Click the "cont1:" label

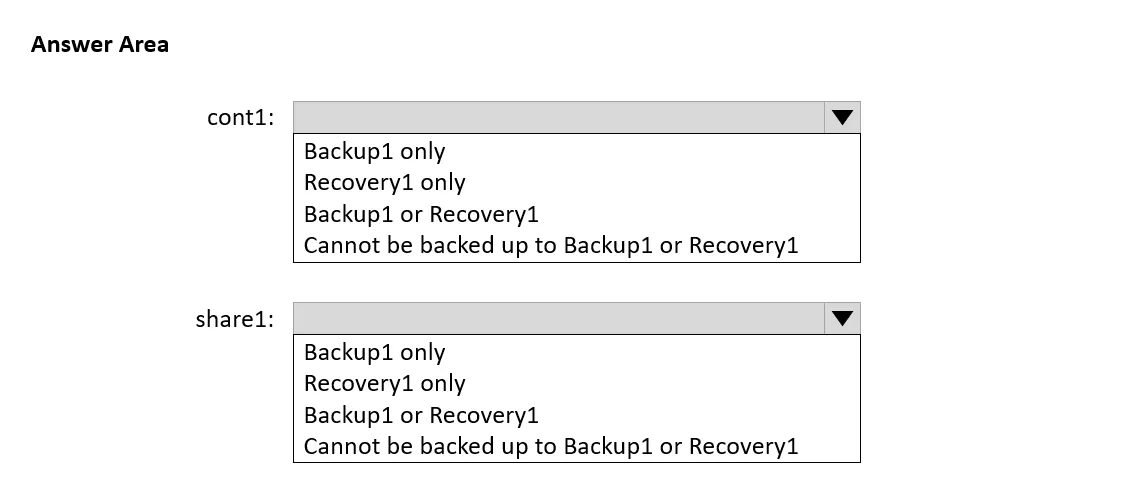click(241, 118)
